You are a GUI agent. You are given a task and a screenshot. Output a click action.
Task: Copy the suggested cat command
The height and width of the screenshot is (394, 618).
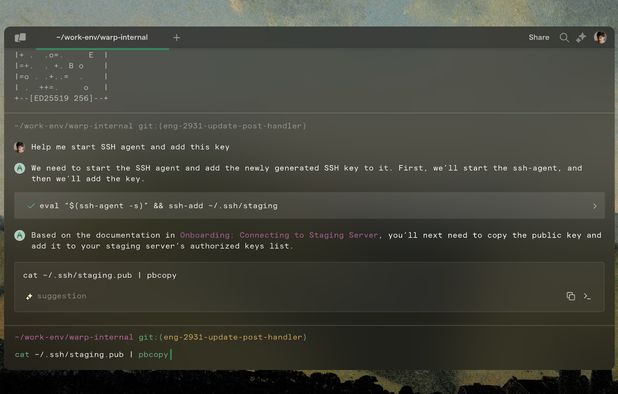(x=570, y=296)
